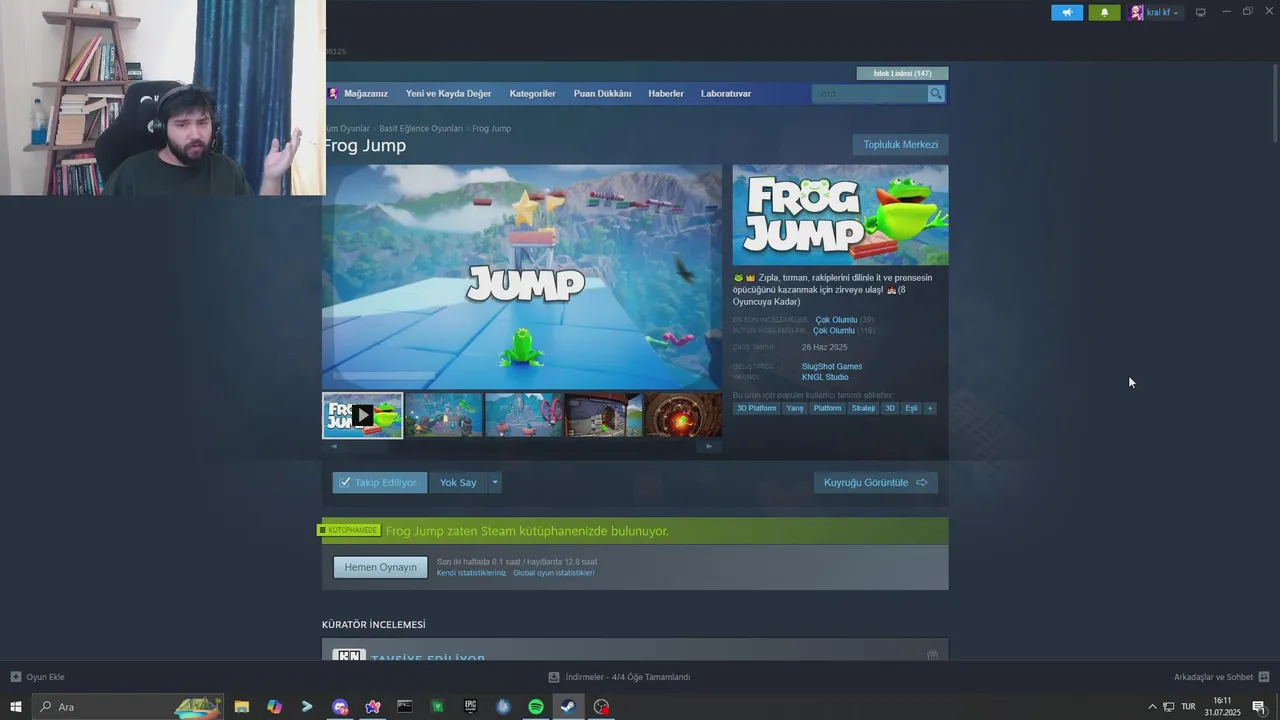Open the kral kf account dropdown

[x=1155, y=12]
